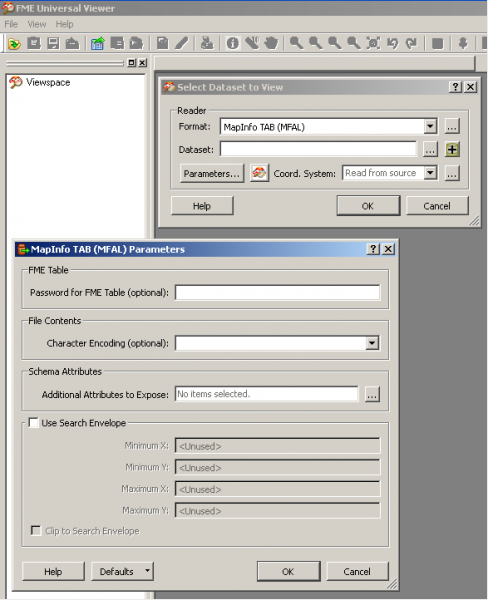
Task: Click the Additional Attributes to Expose field
Action: (266, 394)
